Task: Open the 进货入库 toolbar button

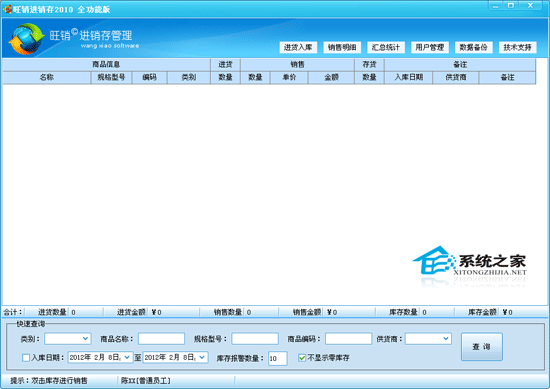Action: coord(298,47)
